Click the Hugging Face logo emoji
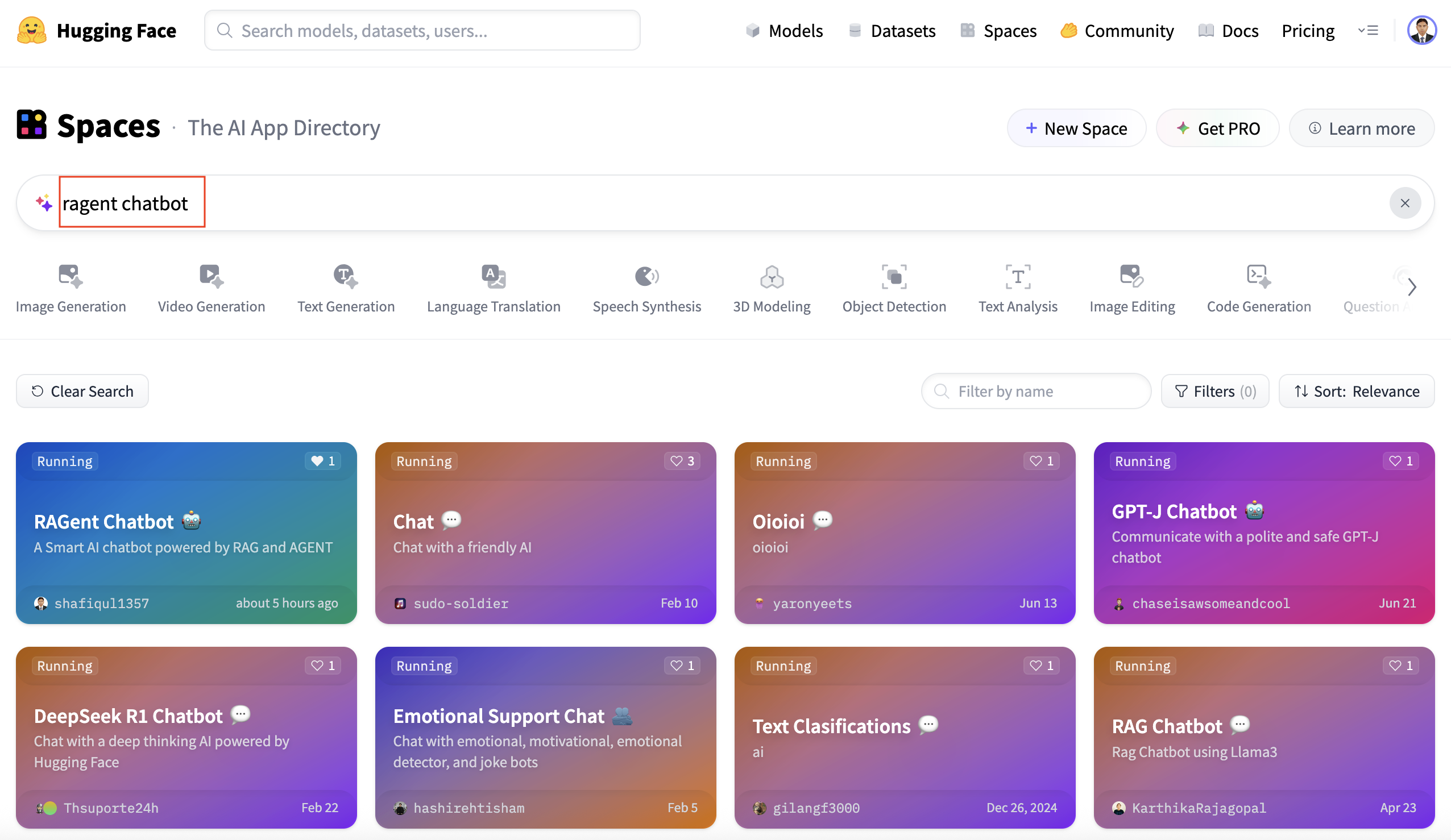This screenshot has height=840, width=1451. point(32,30)
